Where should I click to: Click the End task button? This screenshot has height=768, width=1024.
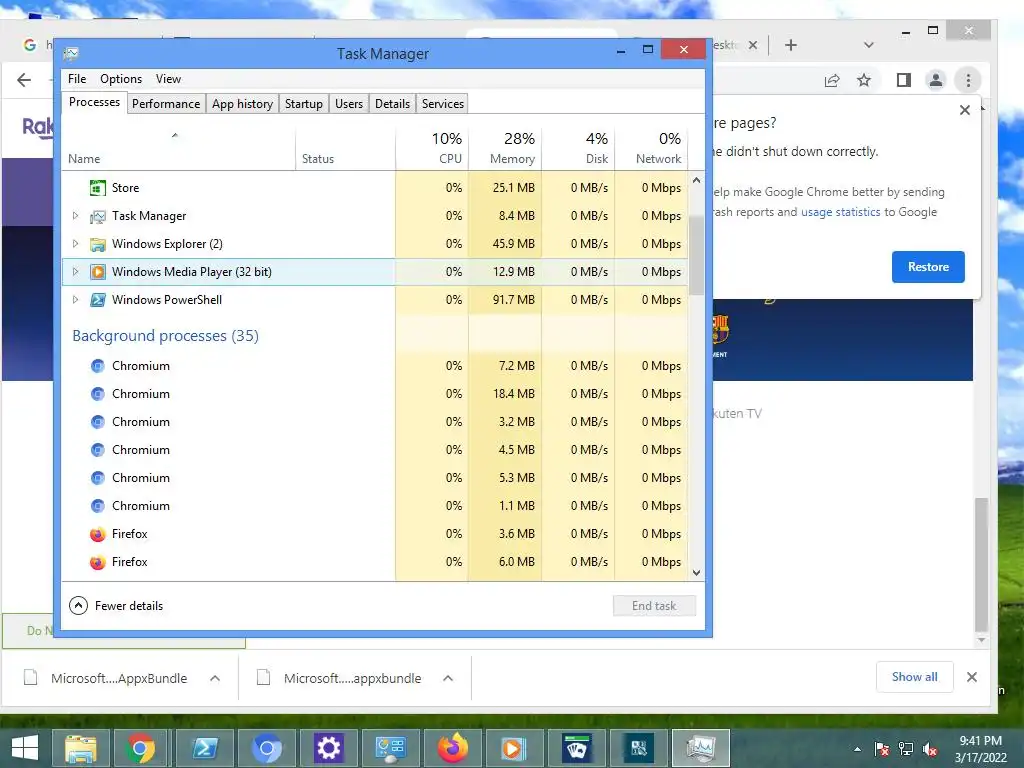(x=654, y=606)
